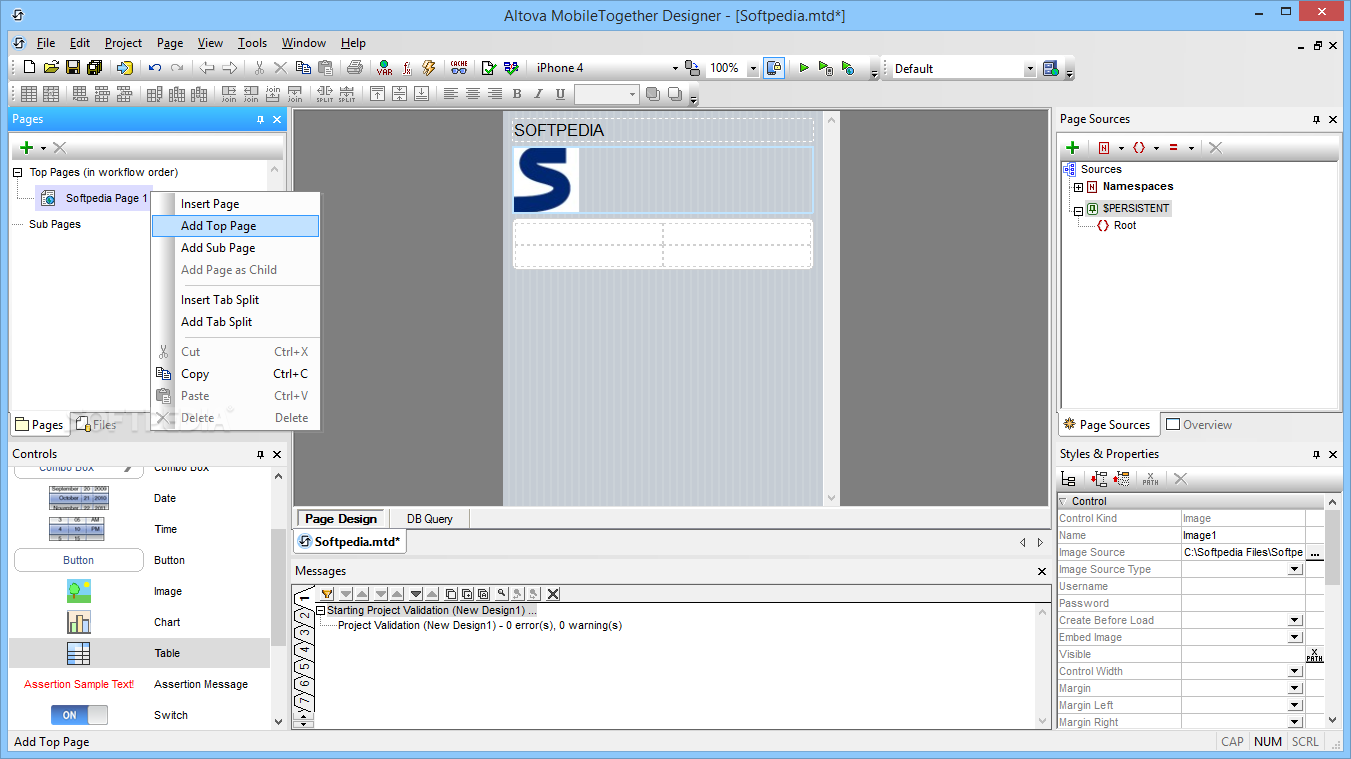The image size is (1351, 759).
Task: Open the Project menu
Action: 124,43
